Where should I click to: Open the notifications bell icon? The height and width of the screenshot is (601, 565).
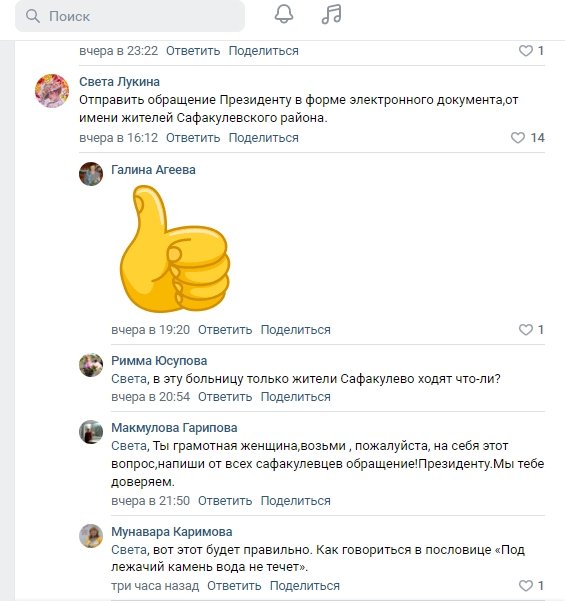pos(284,14)
